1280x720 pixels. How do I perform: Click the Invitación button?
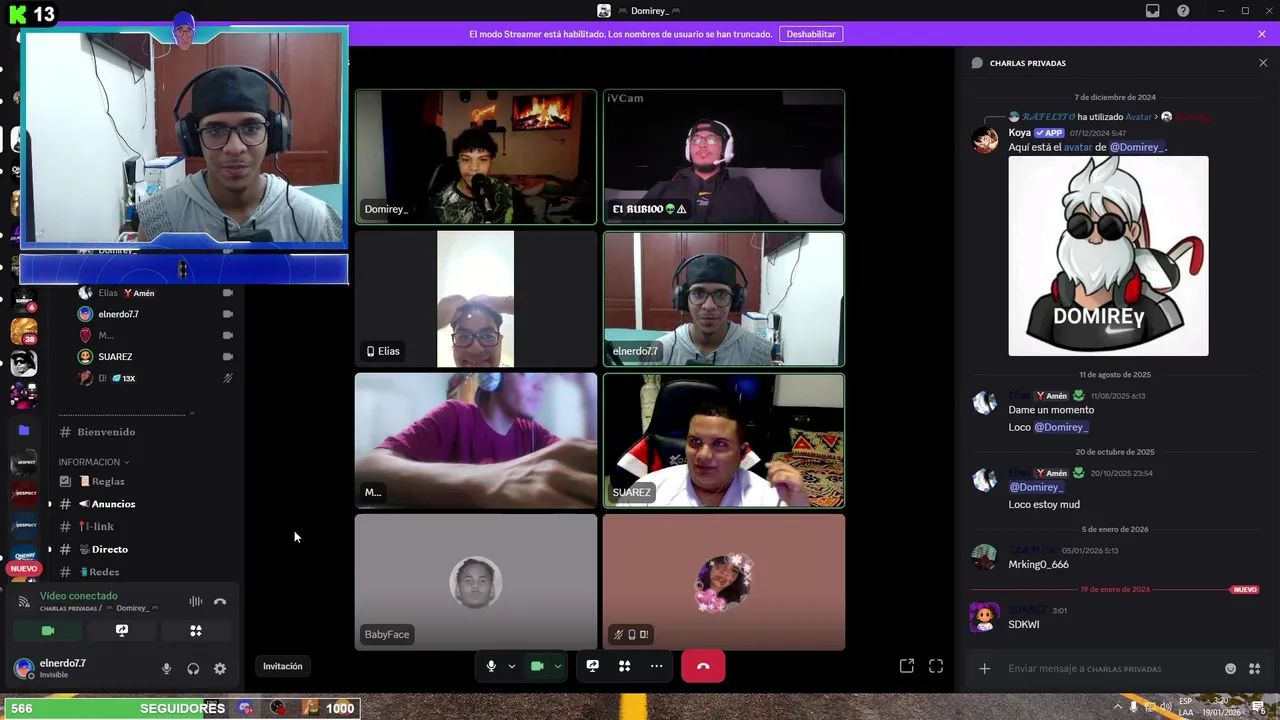click(283, 666)
